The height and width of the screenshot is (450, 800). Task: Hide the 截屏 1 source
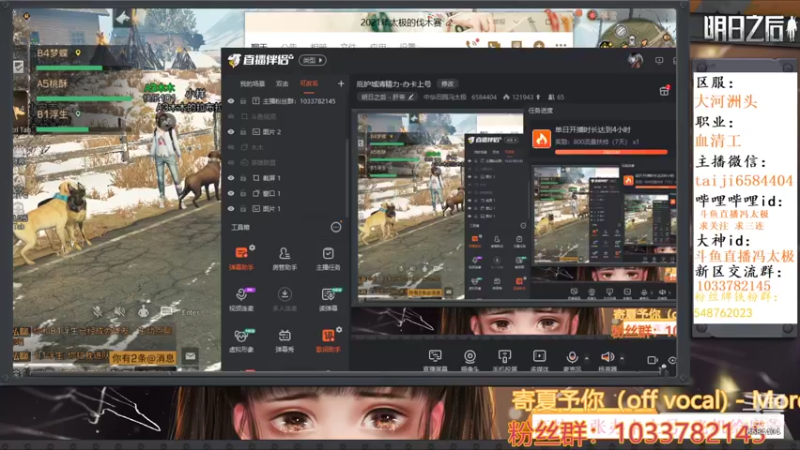point(231,178)
